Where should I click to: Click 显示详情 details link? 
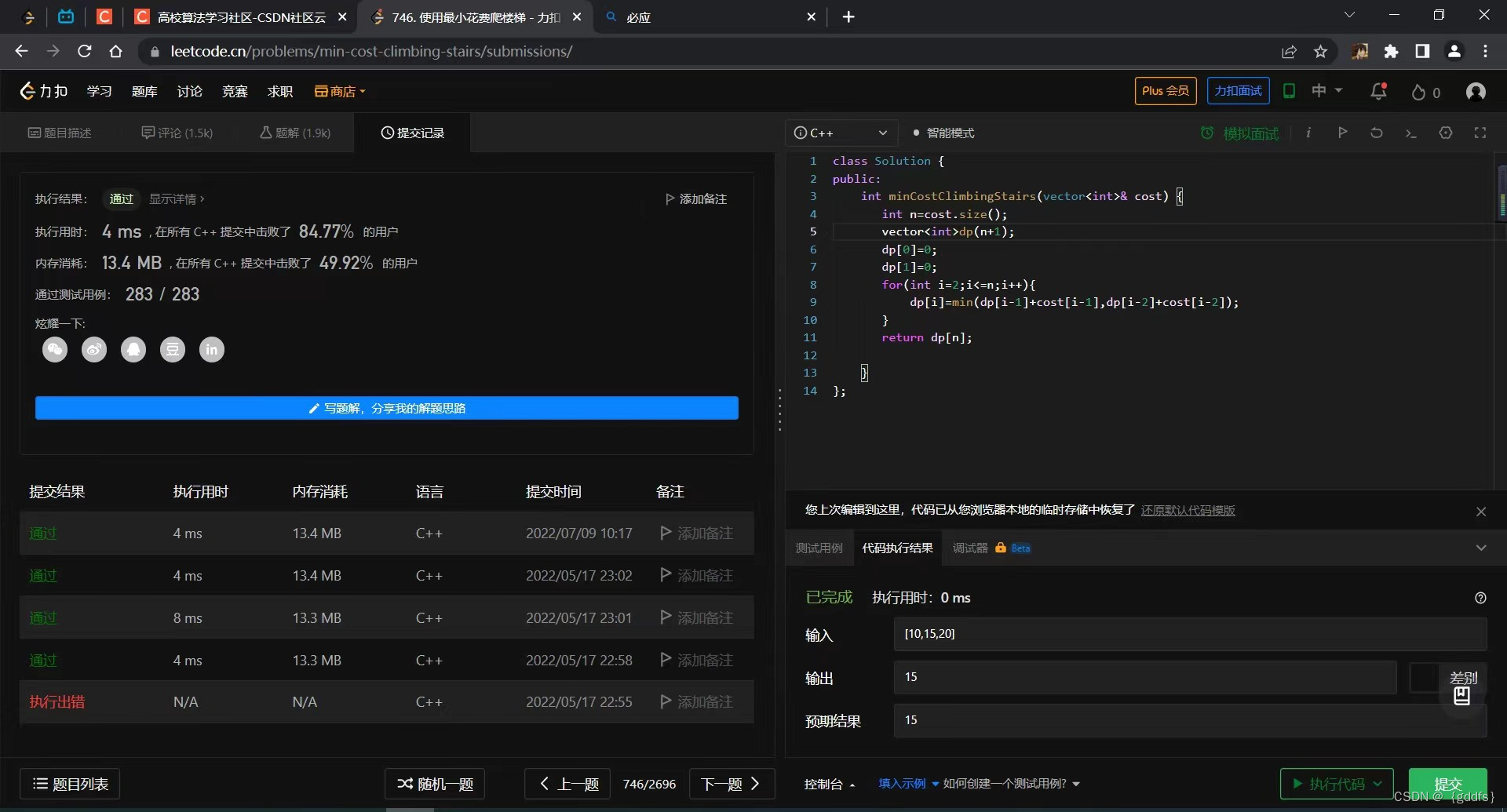177,198
